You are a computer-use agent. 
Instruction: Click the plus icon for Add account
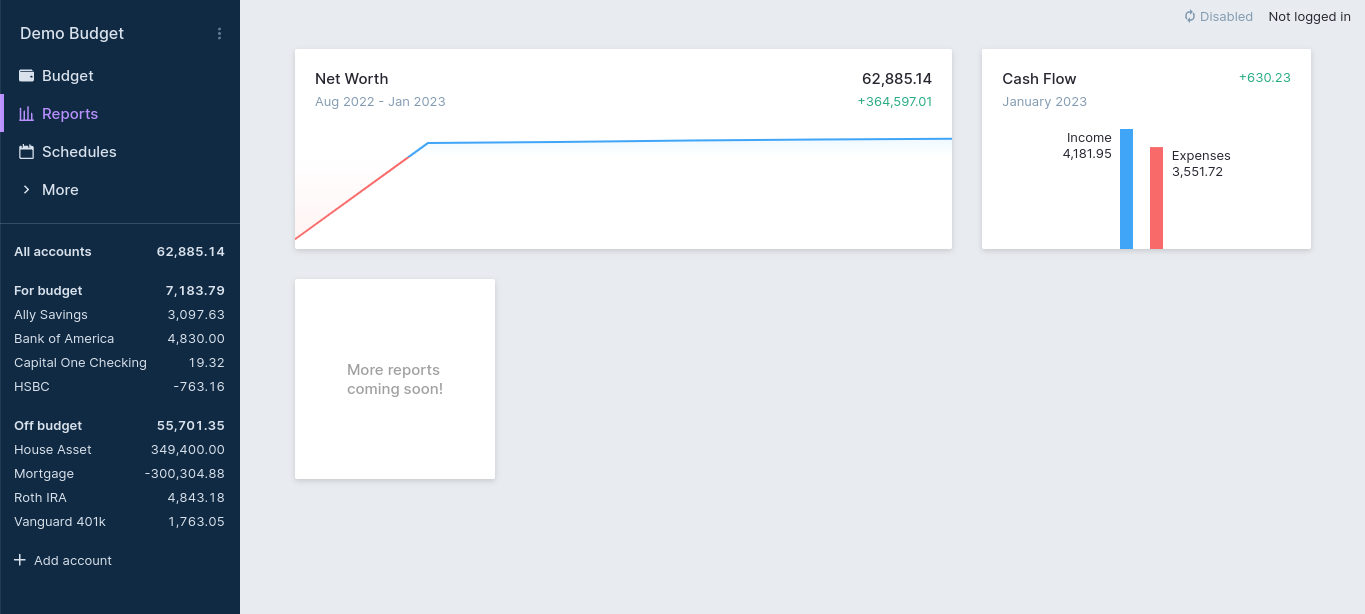(x=19, y=560)
